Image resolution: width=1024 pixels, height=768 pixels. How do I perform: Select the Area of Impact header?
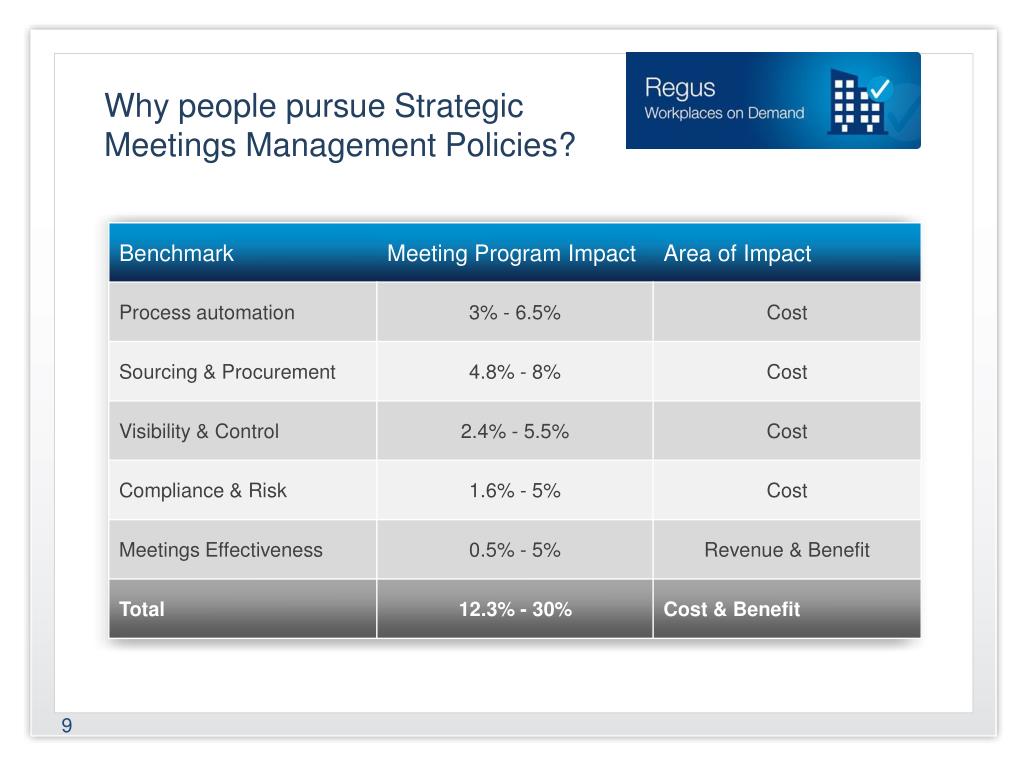click(x=737, y=253)
